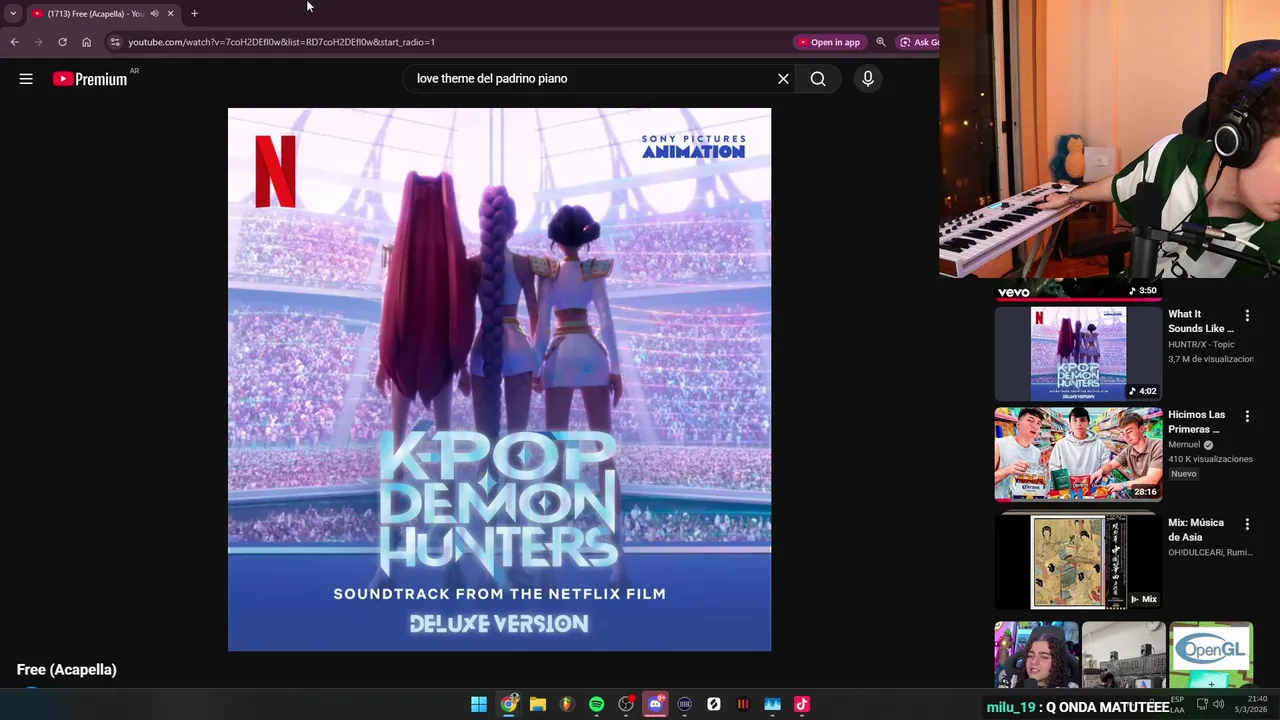Viewport: 1280px width, 720px height.
Task: Click the KPop Demon Hunters album video
Action: 499,380
